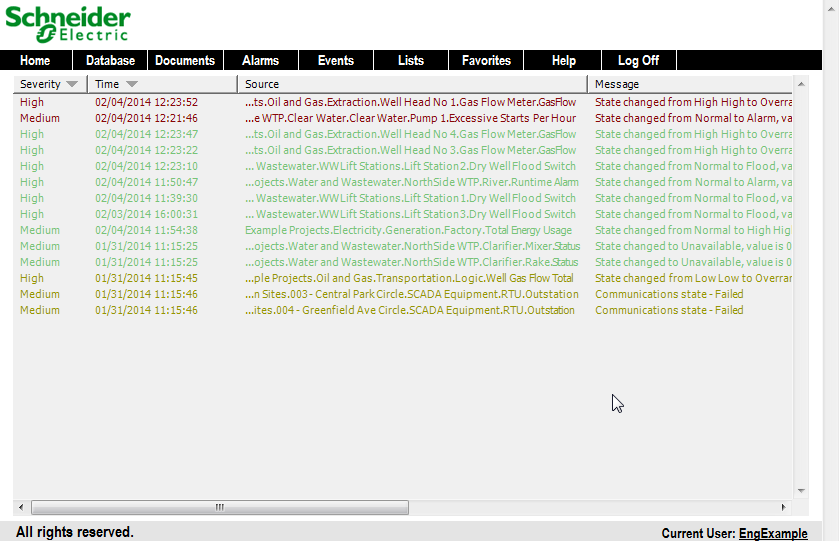839x541 pixels.
Task: Open the Home menu
Action: point(35,61)
